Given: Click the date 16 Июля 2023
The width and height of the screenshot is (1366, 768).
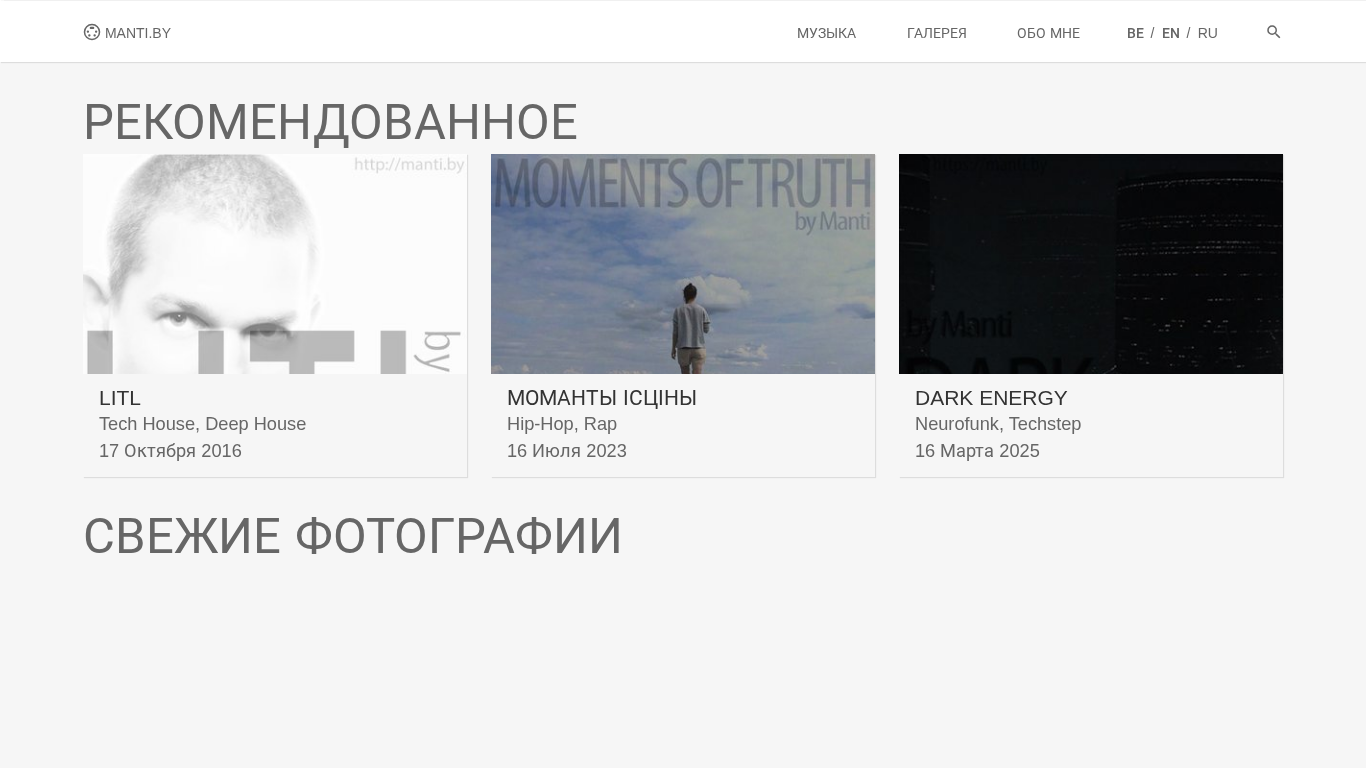Looking at the screenshot, I should (567, 451).
